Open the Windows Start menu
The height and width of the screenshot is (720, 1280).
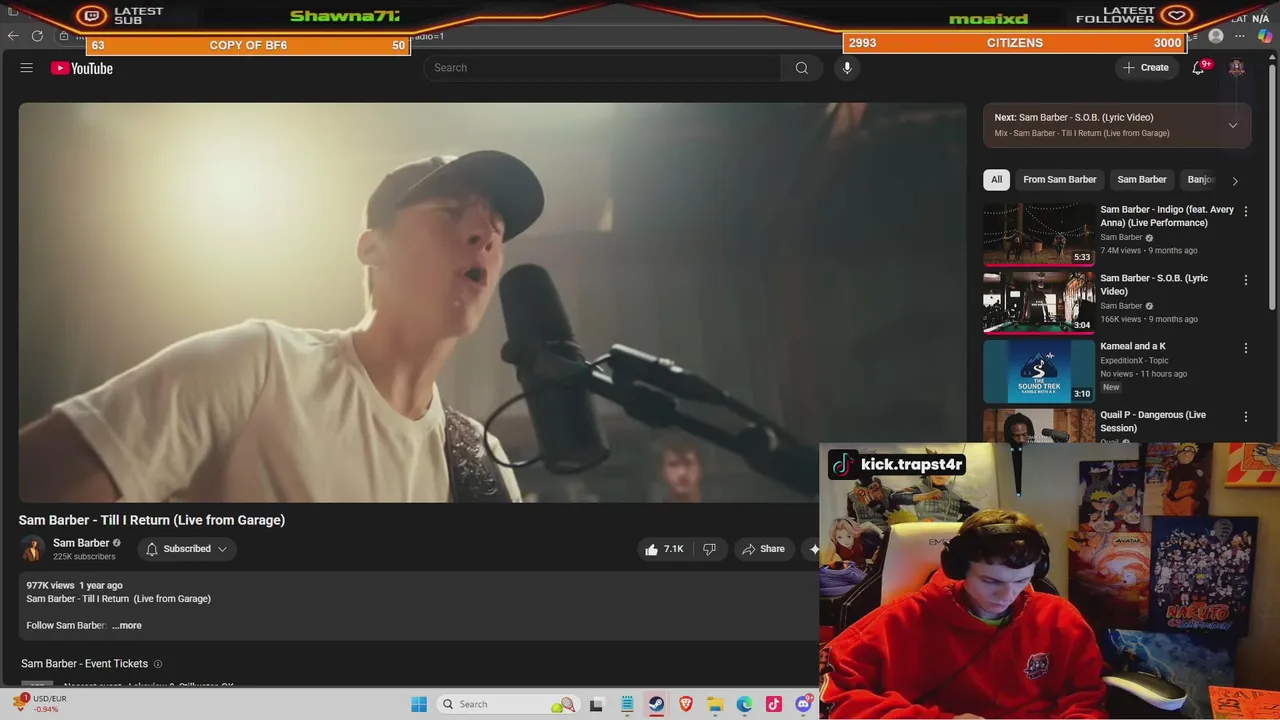(419, 704)
